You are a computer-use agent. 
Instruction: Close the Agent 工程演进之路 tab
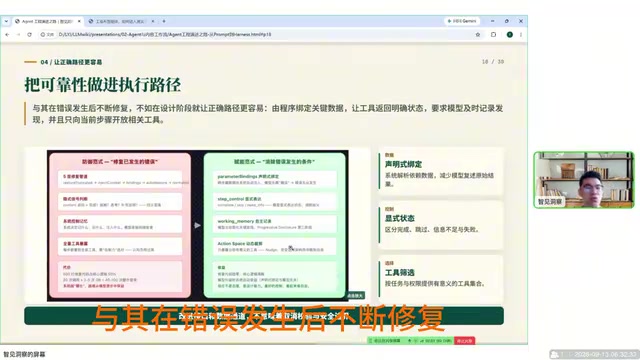[x=79, y=21]
